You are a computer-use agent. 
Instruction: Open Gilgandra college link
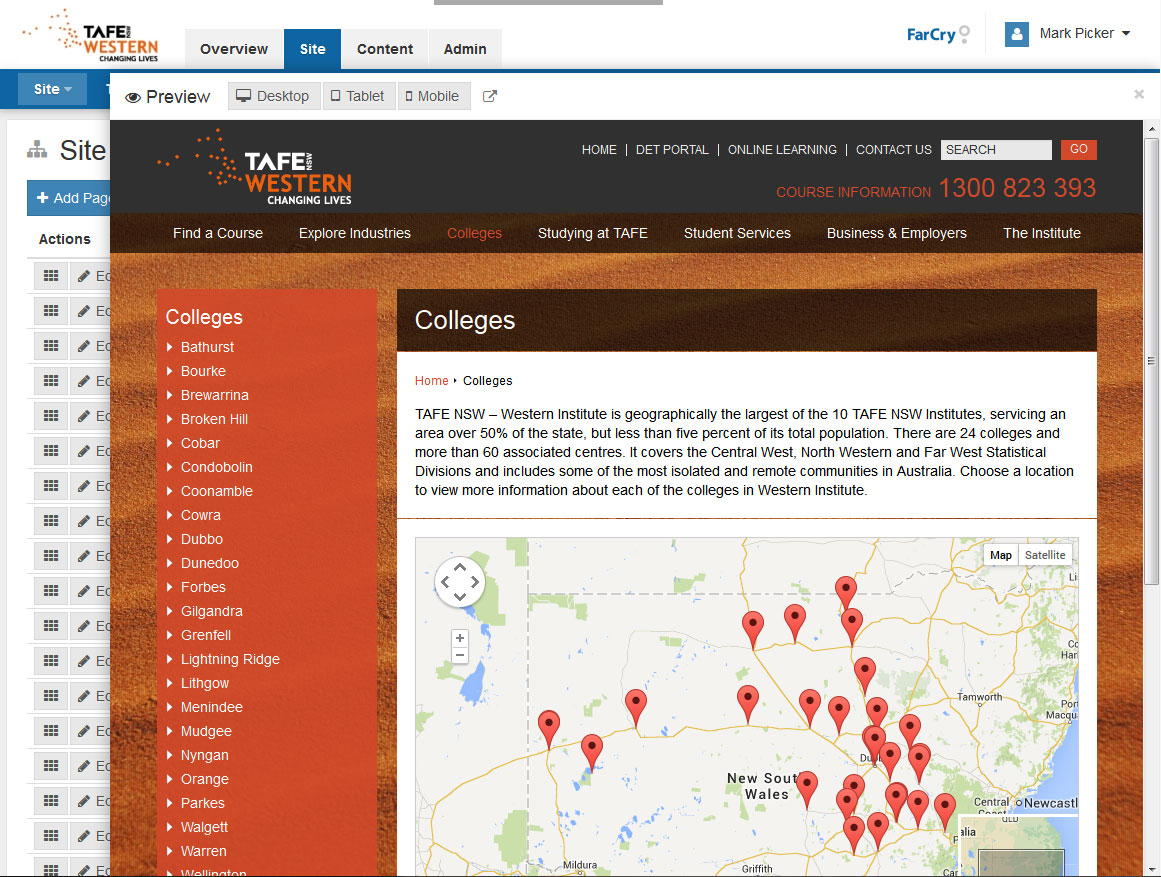[x=212, y=611]
